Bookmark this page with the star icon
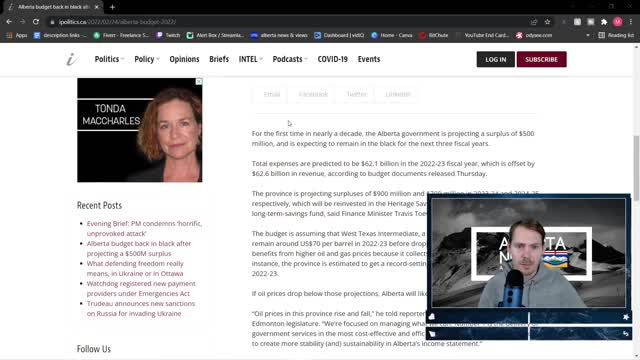 pos(547,22)
